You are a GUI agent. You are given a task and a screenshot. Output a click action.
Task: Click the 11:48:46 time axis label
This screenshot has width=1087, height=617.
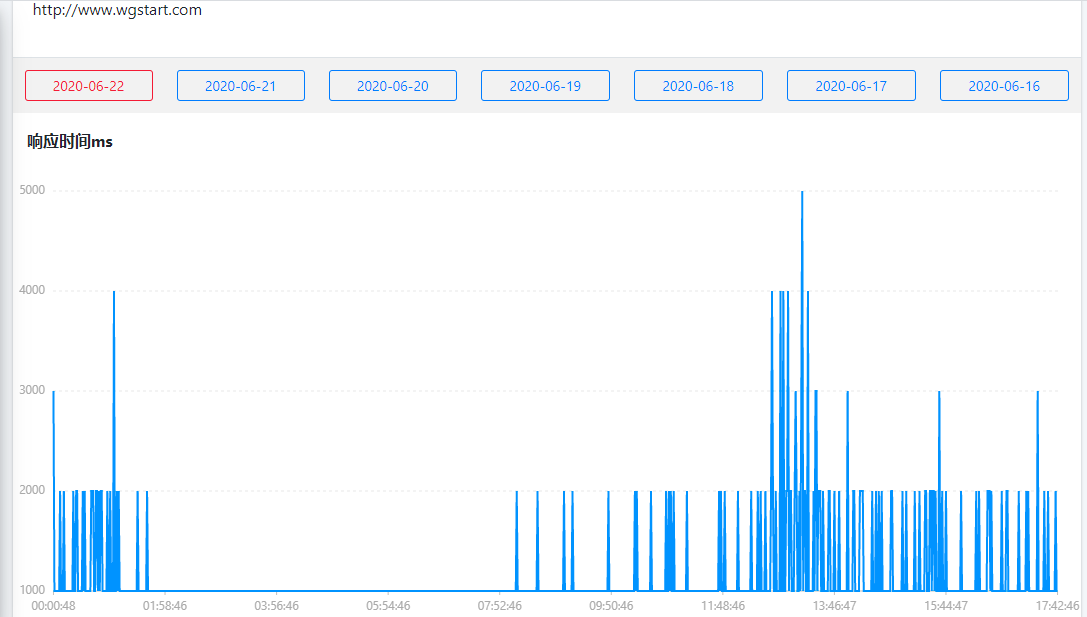tap(723, 605)
